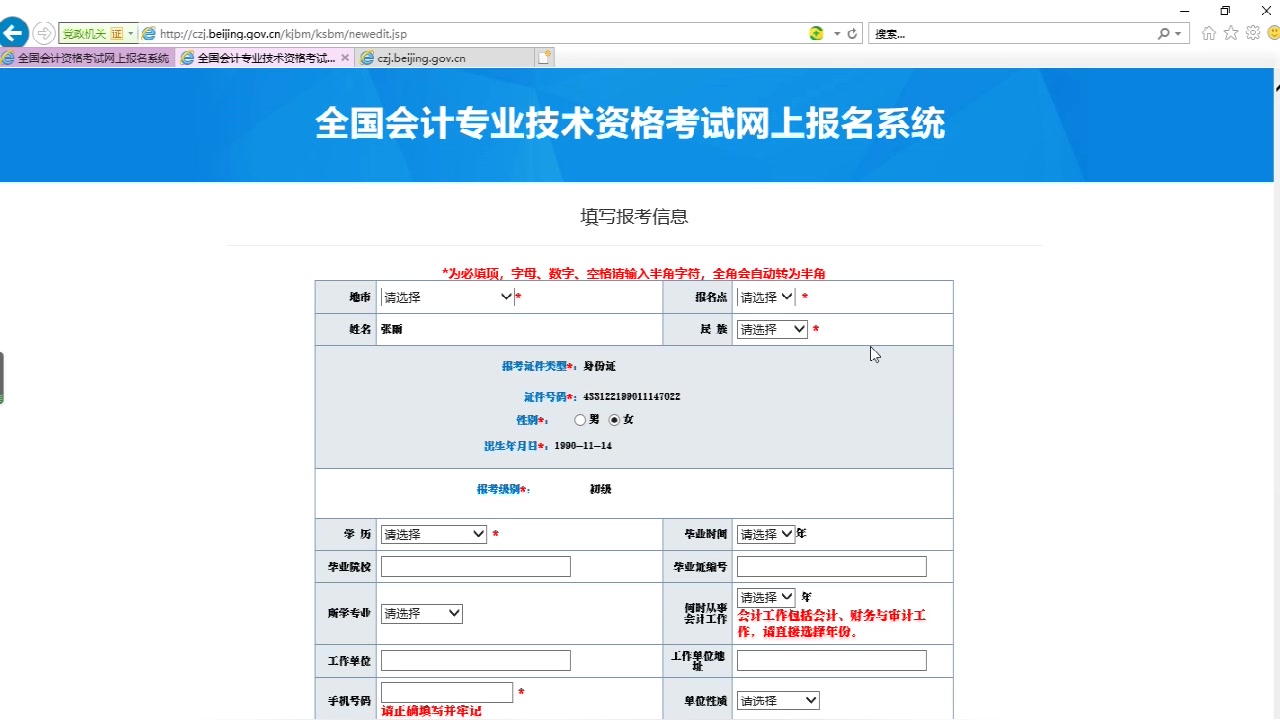Open the 地市 city dropdown

[x=447, y=297]
